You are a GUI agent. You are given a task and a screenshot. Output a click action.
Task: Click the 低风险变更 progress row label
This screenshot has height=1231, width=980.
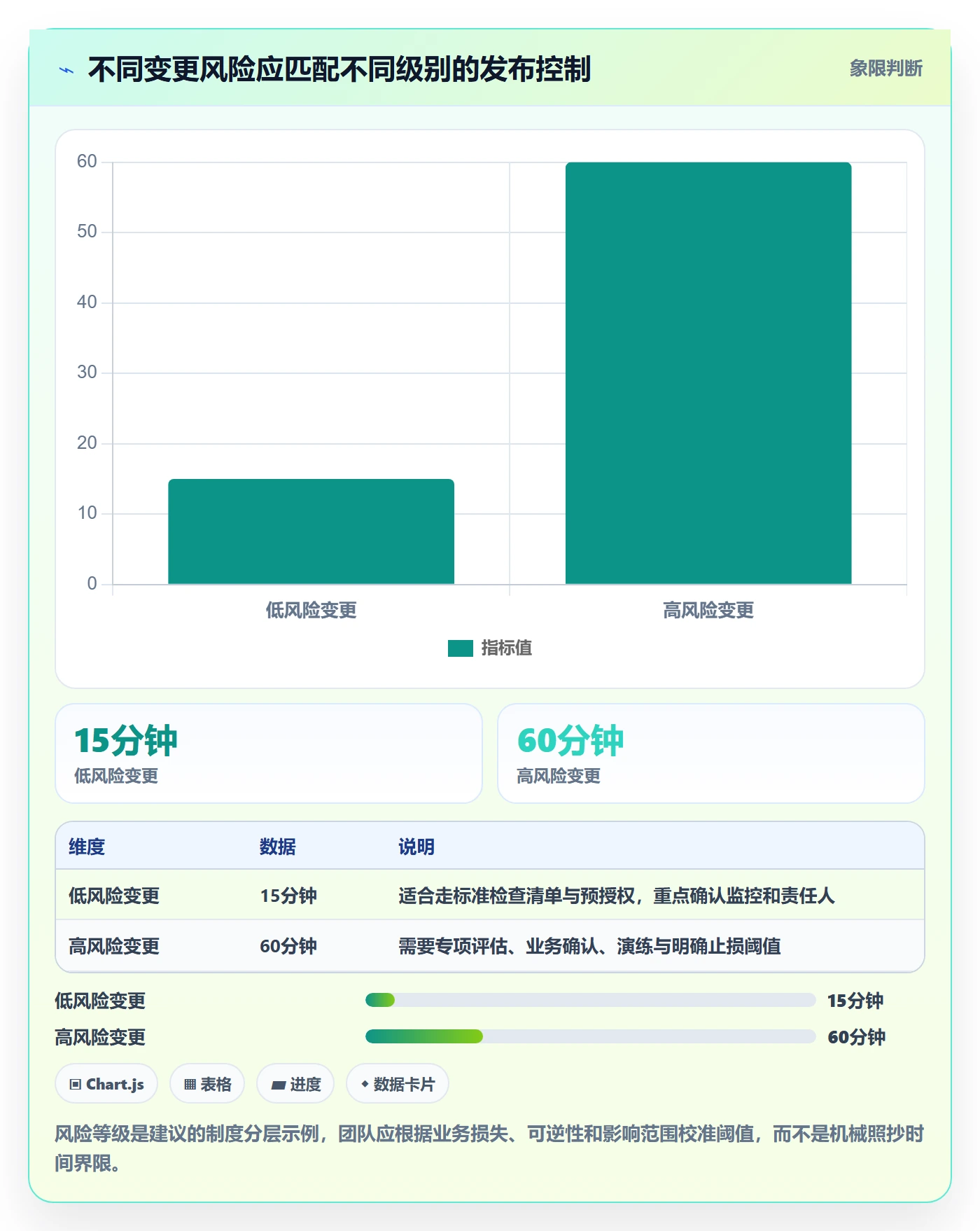[100, 1001]
